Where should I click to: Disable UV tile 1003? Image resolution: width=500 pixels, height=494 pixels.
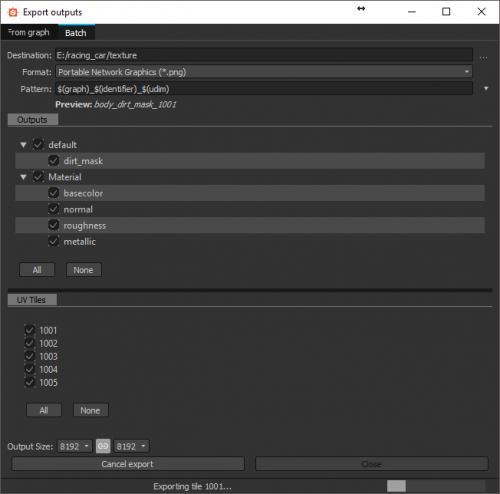pyautogui.click(x=30, y=356)
